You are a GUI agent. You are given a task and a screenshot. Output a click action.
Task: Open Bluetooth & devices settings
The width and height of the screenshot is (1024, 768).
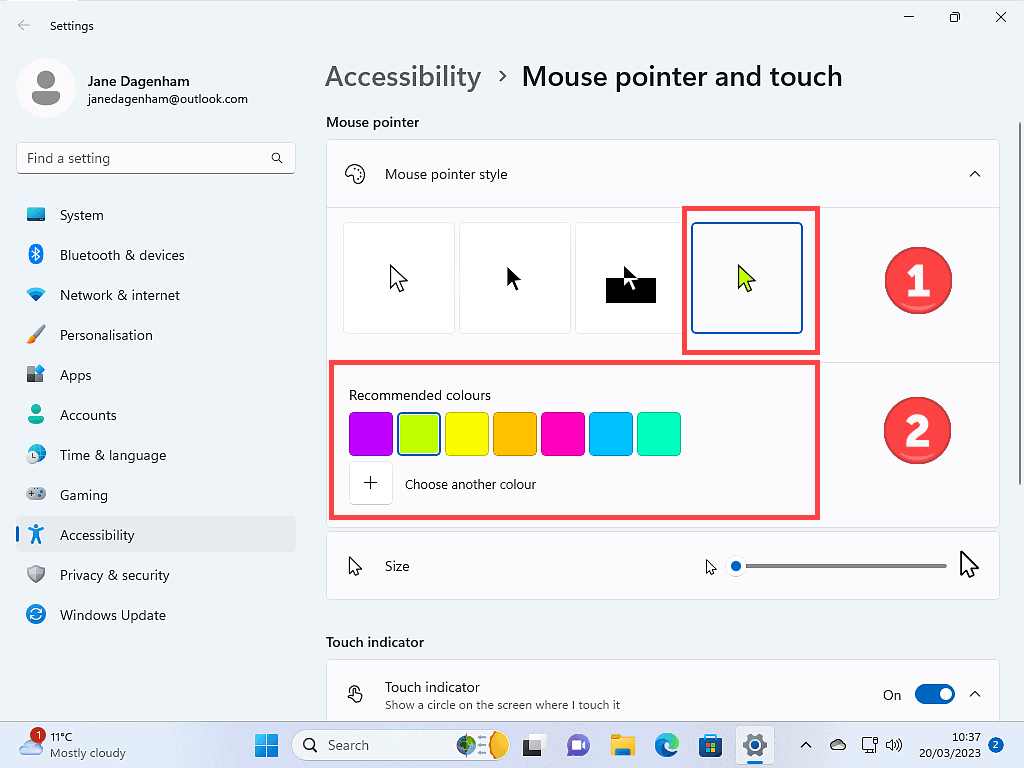tap(122, 255)
